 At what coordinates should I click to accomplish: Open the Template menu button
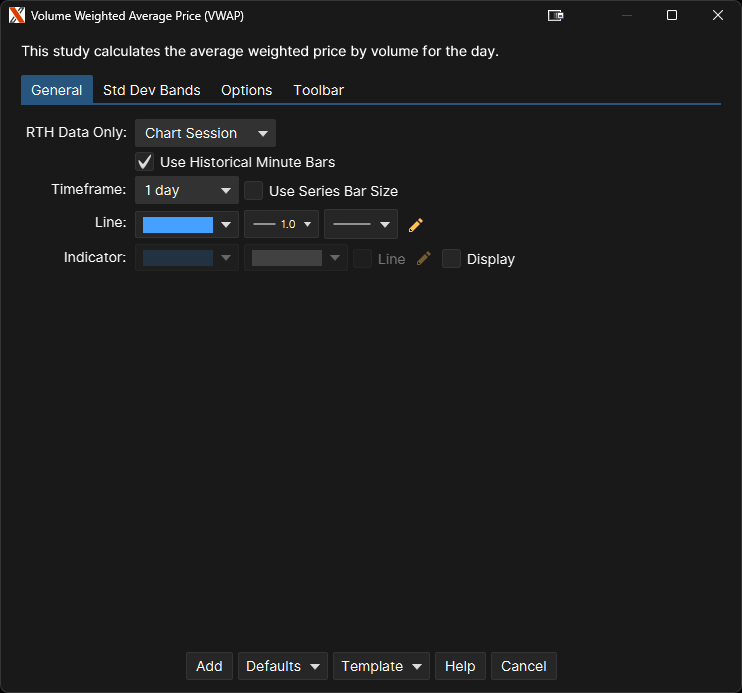point(381,666)
